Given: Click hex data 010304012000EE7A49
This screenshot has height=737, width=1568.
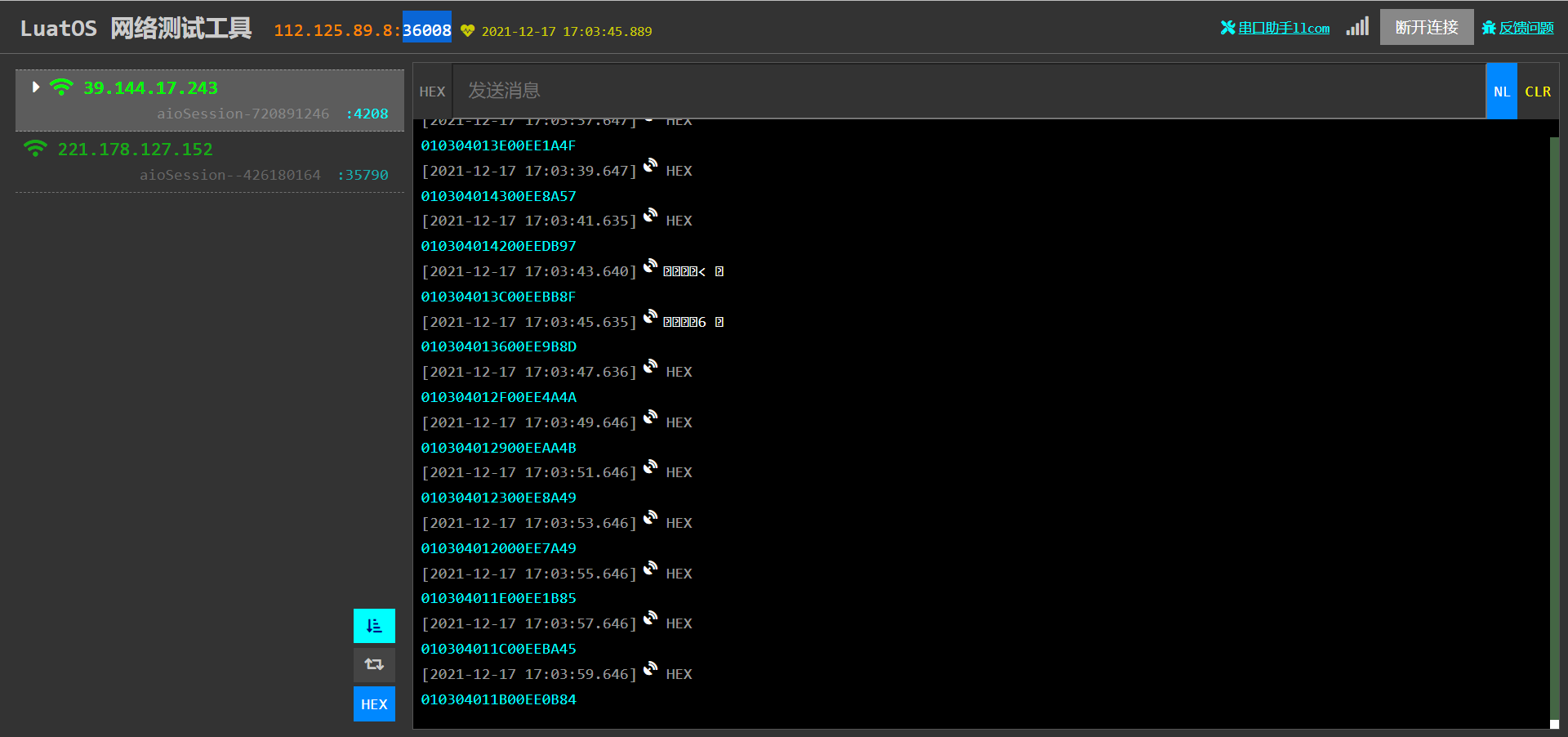Looking at the screenshot, I should (x=498, y=548).
